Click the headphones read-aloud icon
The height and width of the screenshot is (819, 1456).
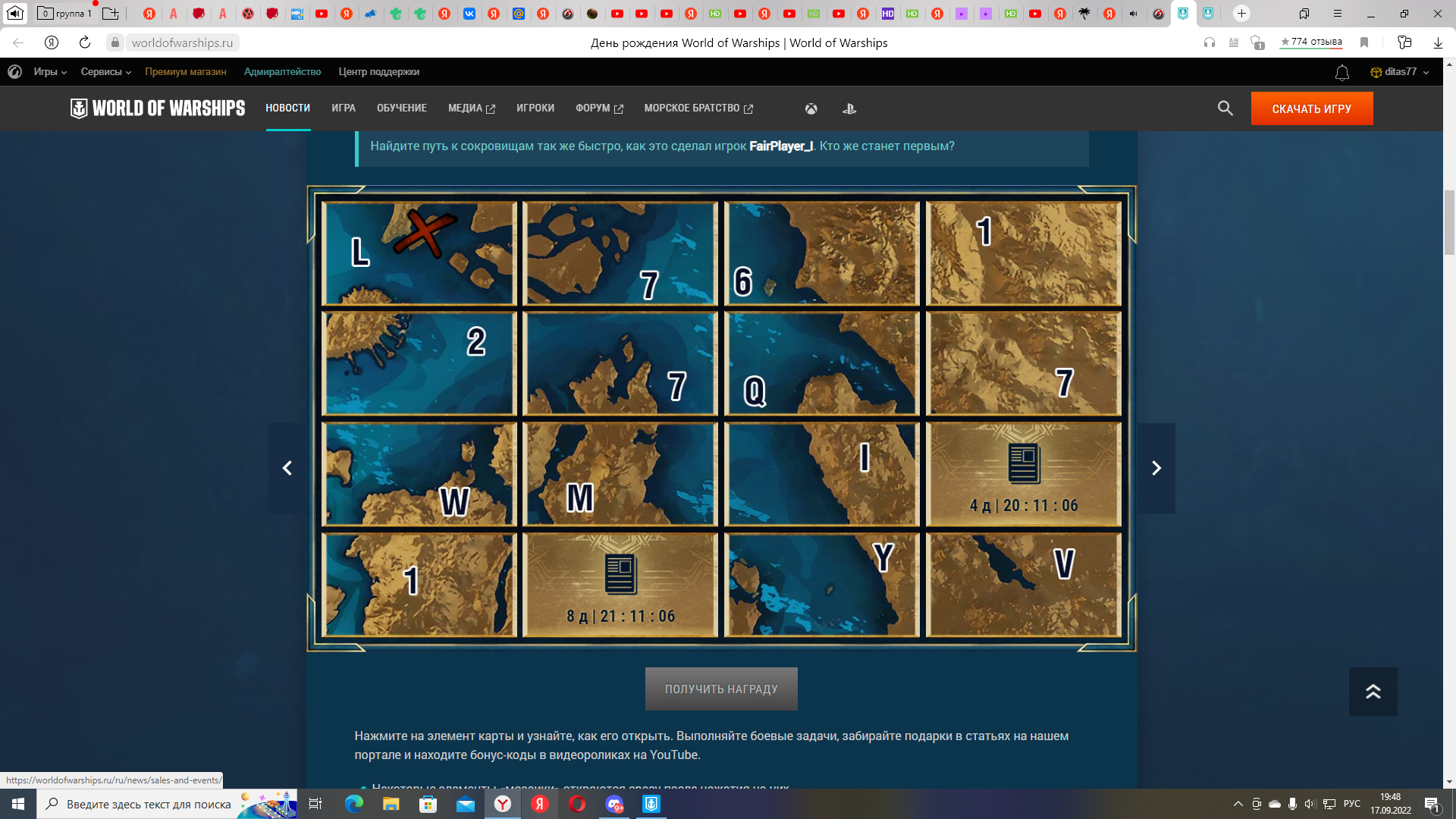coord(1210,42)
